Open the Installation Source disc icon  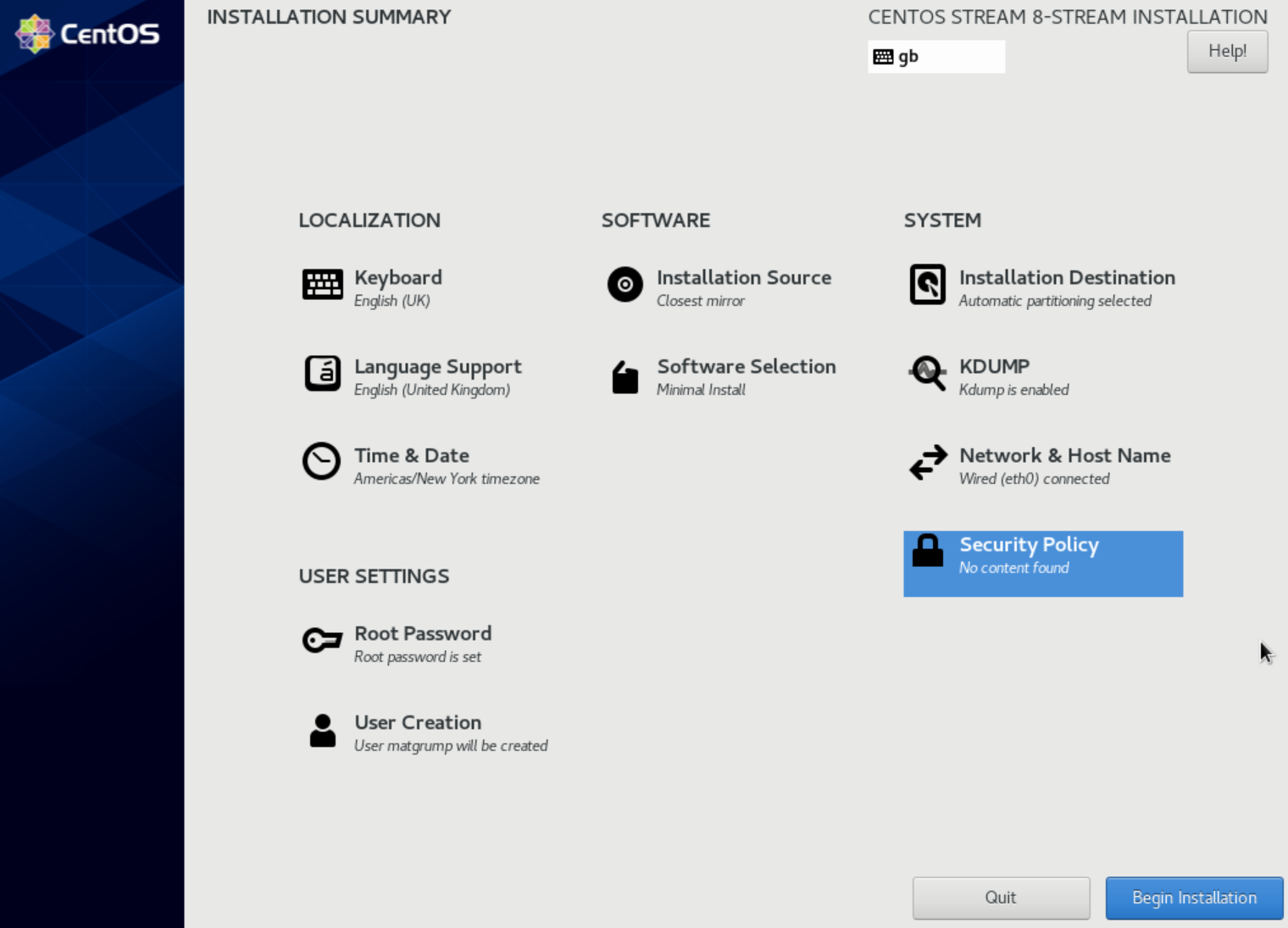[x=625, y=285]
